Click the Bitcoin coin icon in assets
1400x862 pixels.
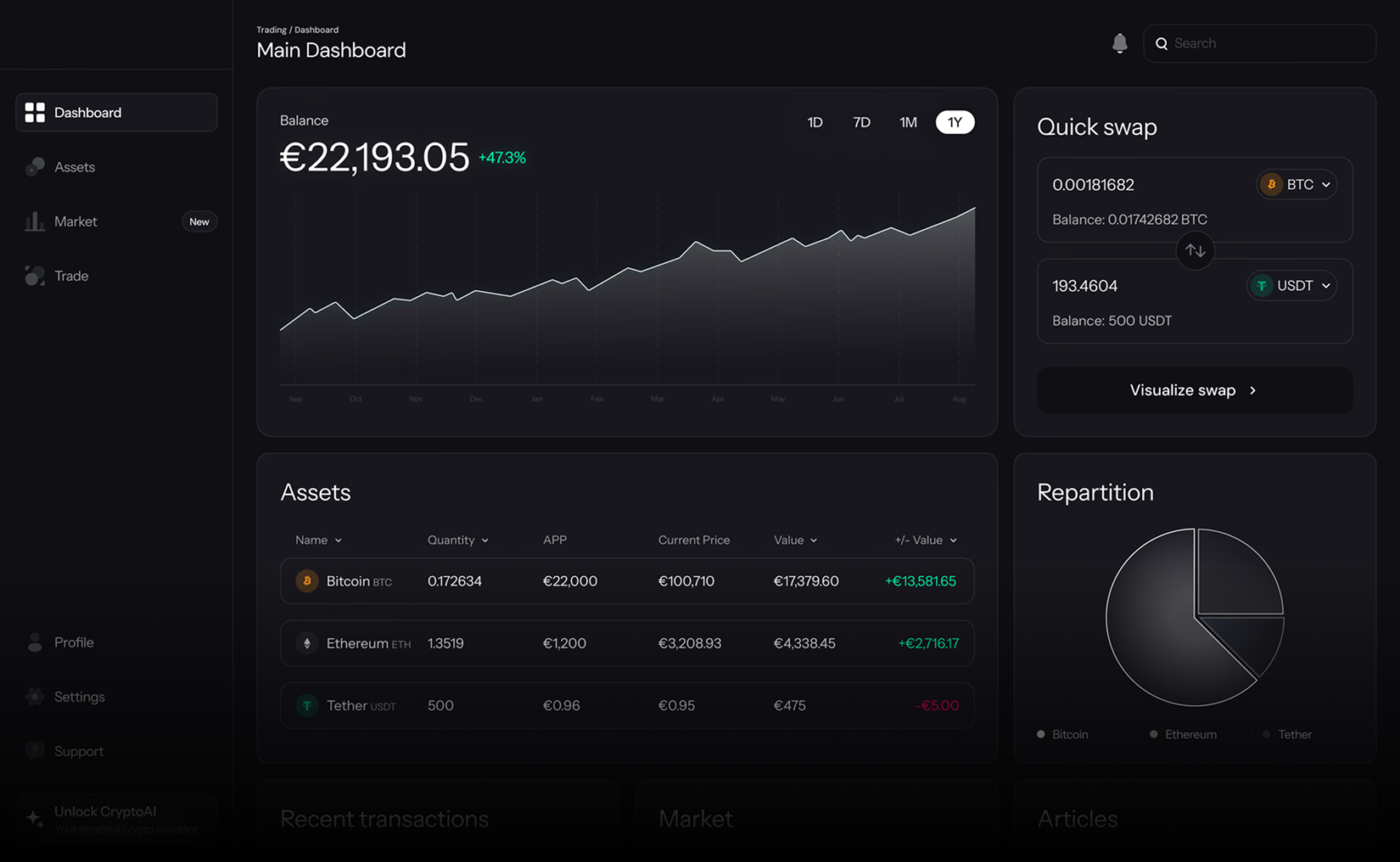pos(306,581)
